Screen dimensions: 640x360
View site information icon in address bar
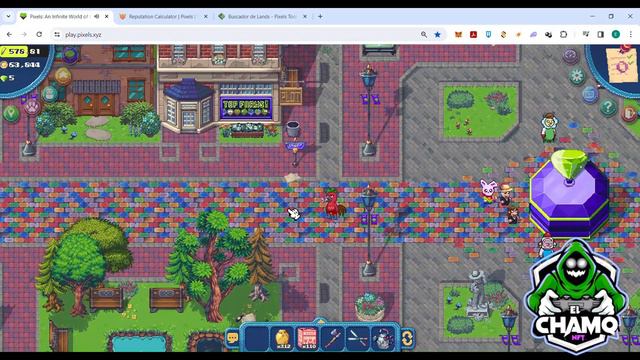click(x=57, y=35)
